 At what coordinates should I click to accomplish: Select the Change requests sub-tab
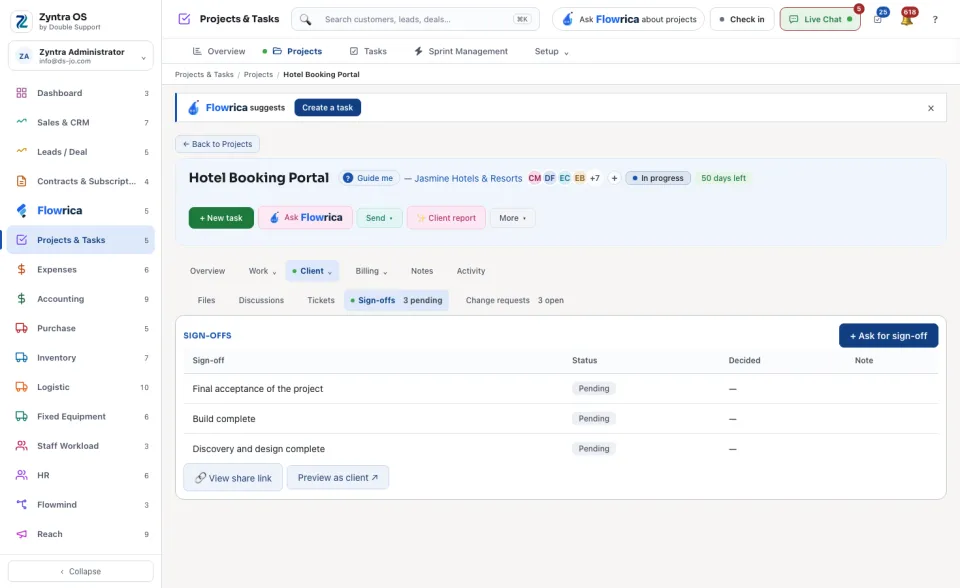coord(514,300)
